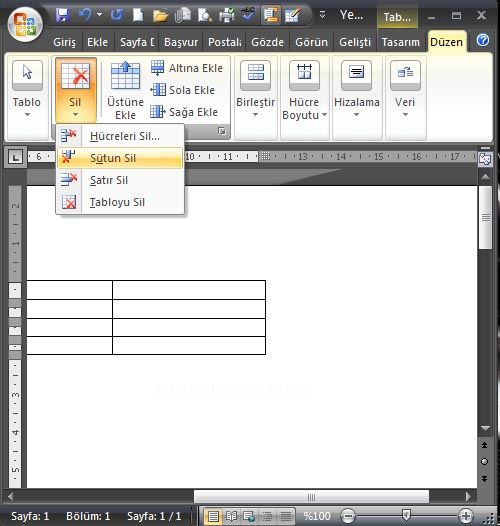Click the vertical scrollbar down arrow

pyautogui.click(x=485, y=428)
